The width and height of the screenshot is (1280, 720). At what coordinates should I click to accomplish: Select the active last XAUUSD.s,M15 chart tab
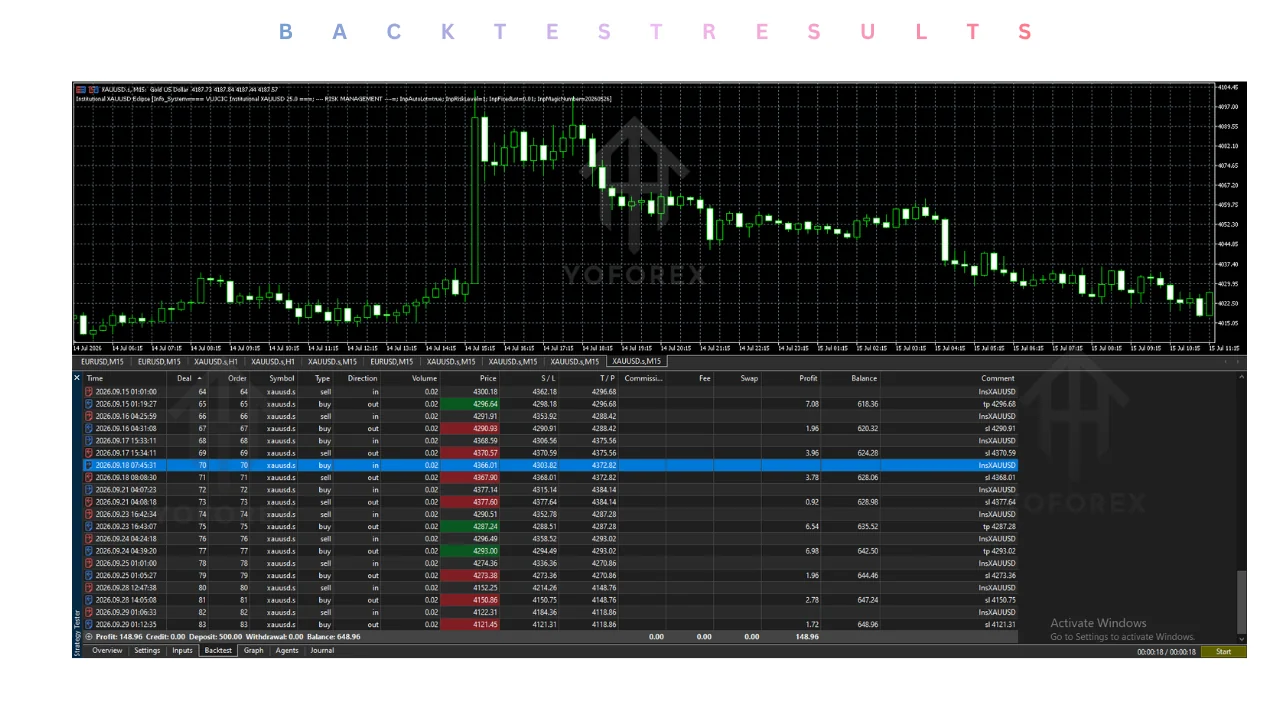636,361
